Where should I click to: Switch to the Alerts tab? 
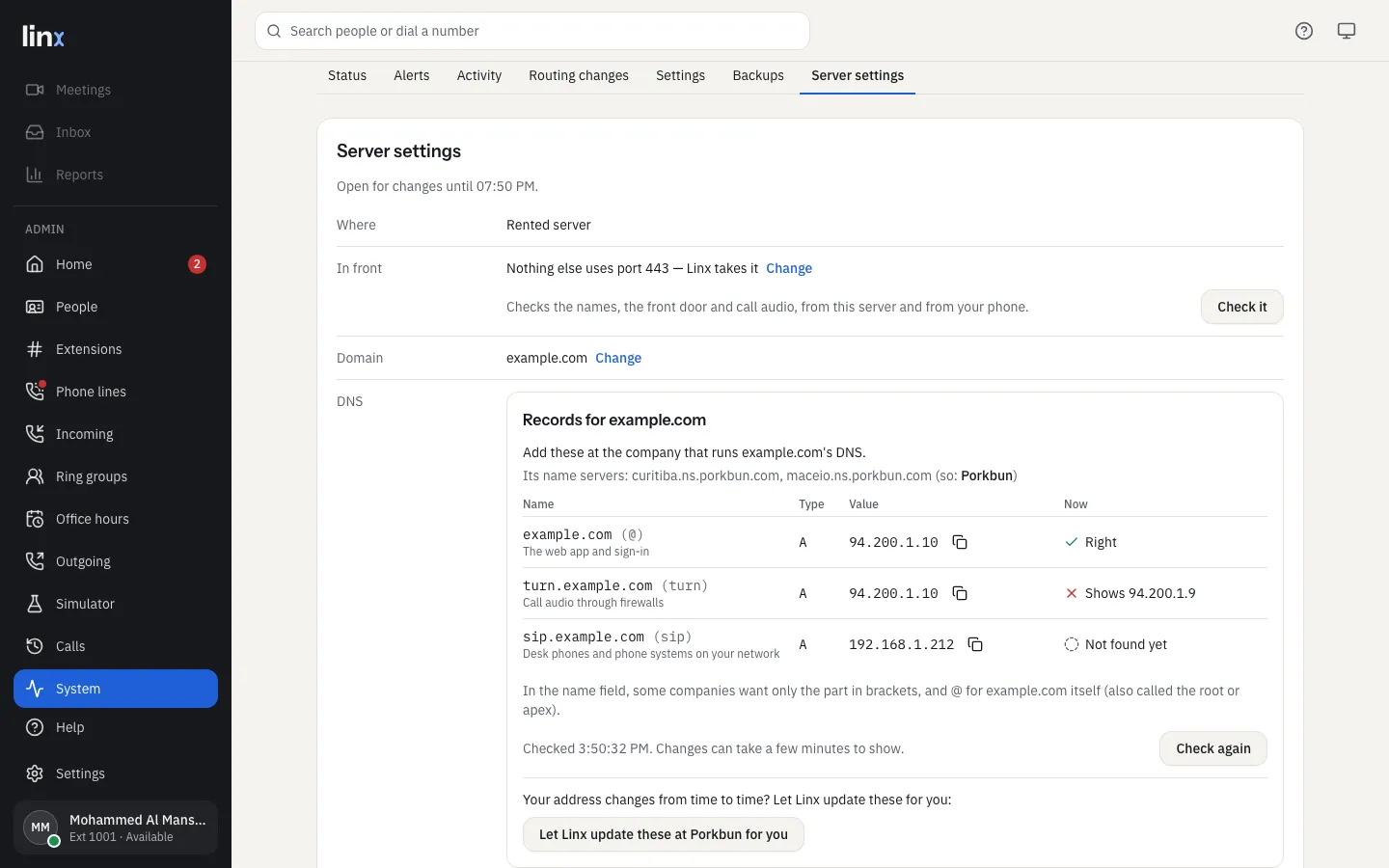tap(412, 75)
